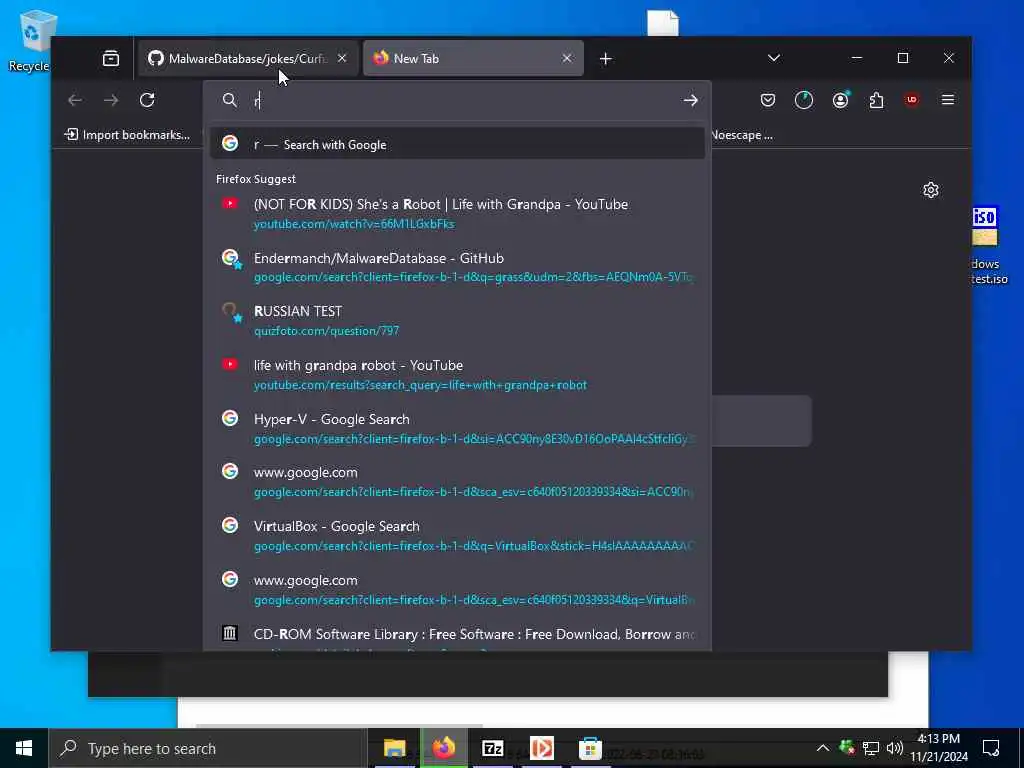1024x768 pixels.
Task: Open Save to Pocket icon
Action: coord(768,100)
